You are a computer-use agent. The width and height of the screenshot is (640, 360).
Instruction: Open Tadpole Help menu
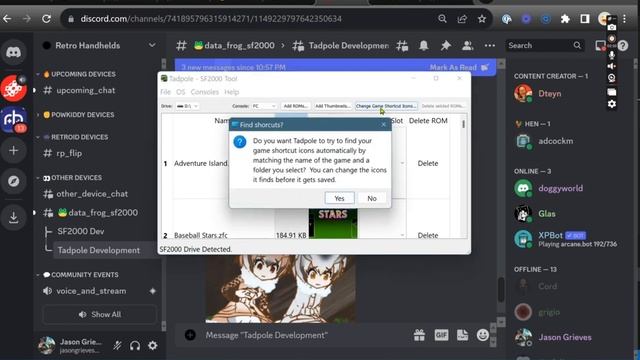231,92
